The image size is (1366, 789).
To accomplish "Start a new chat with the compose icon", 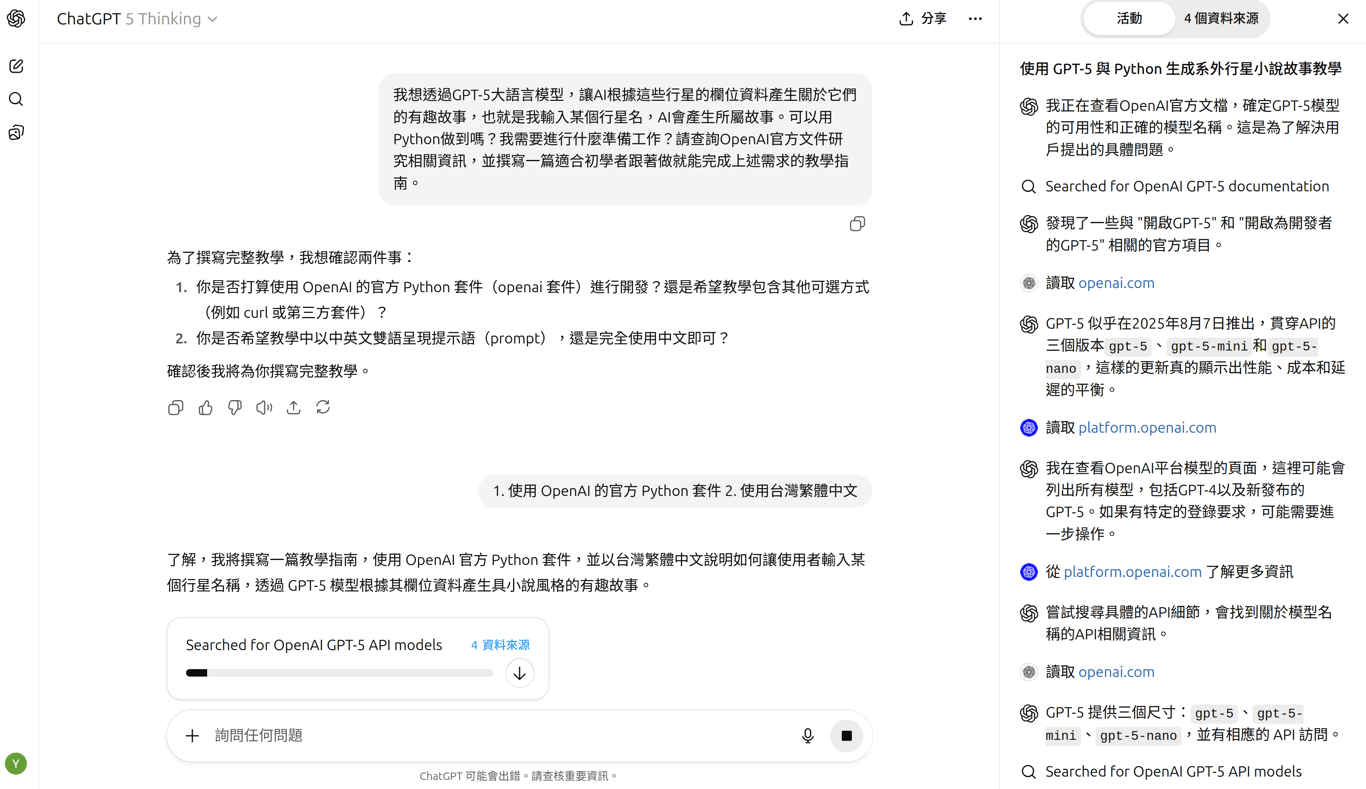I will 16,66.
